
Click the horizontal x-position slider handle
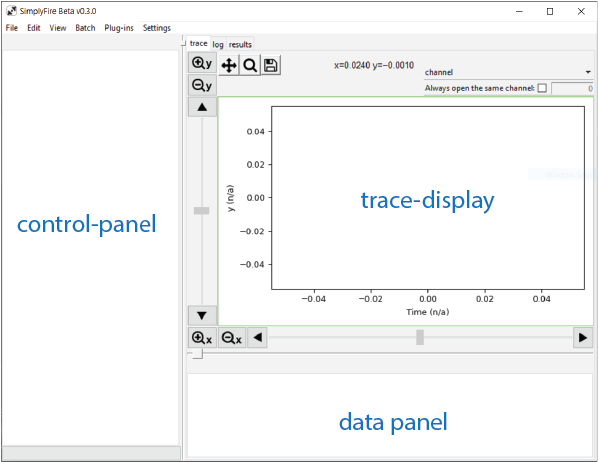420,337
